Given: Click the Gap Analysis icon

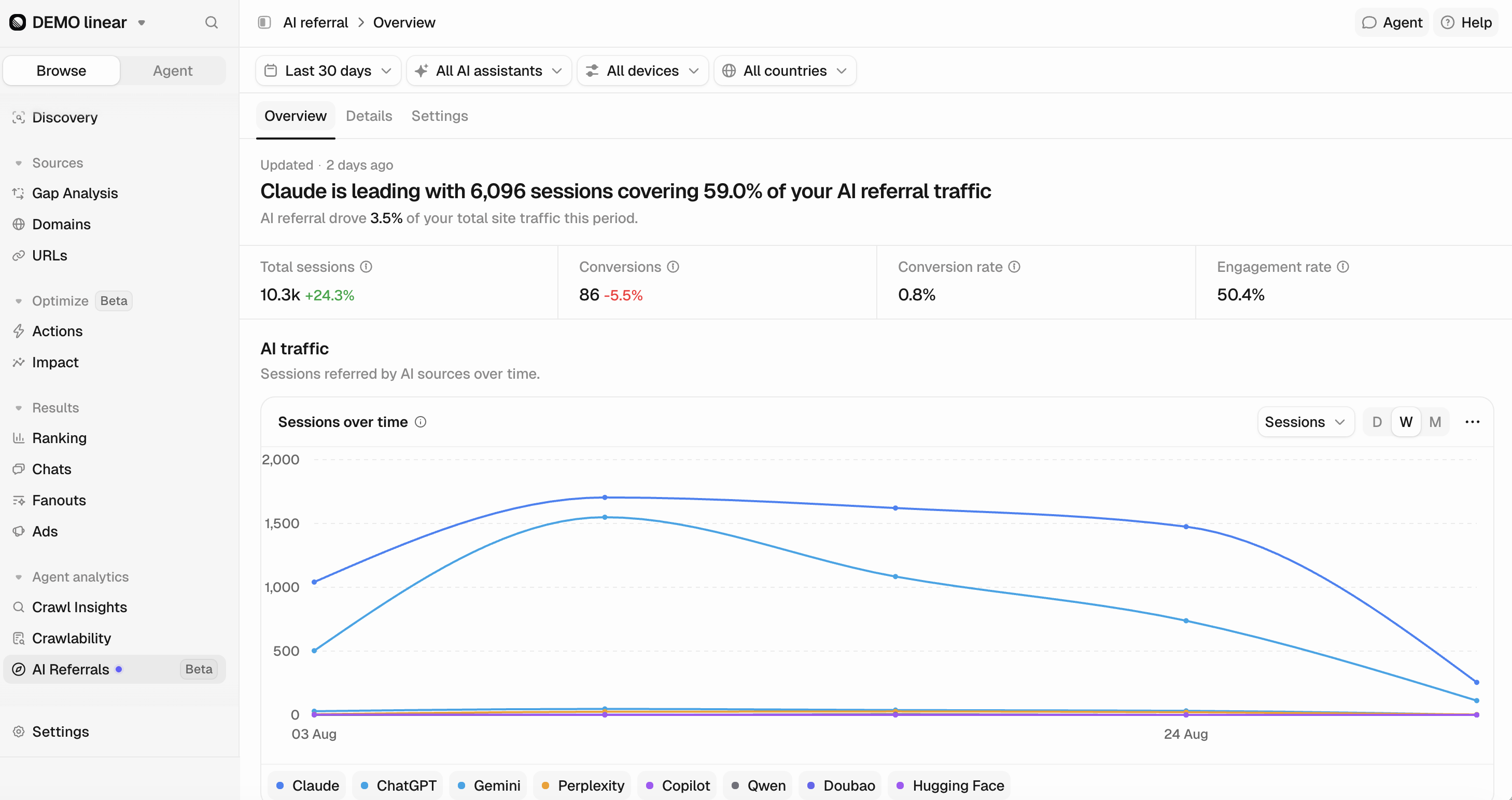Looking at the screenshot, I should click(19, 193).
